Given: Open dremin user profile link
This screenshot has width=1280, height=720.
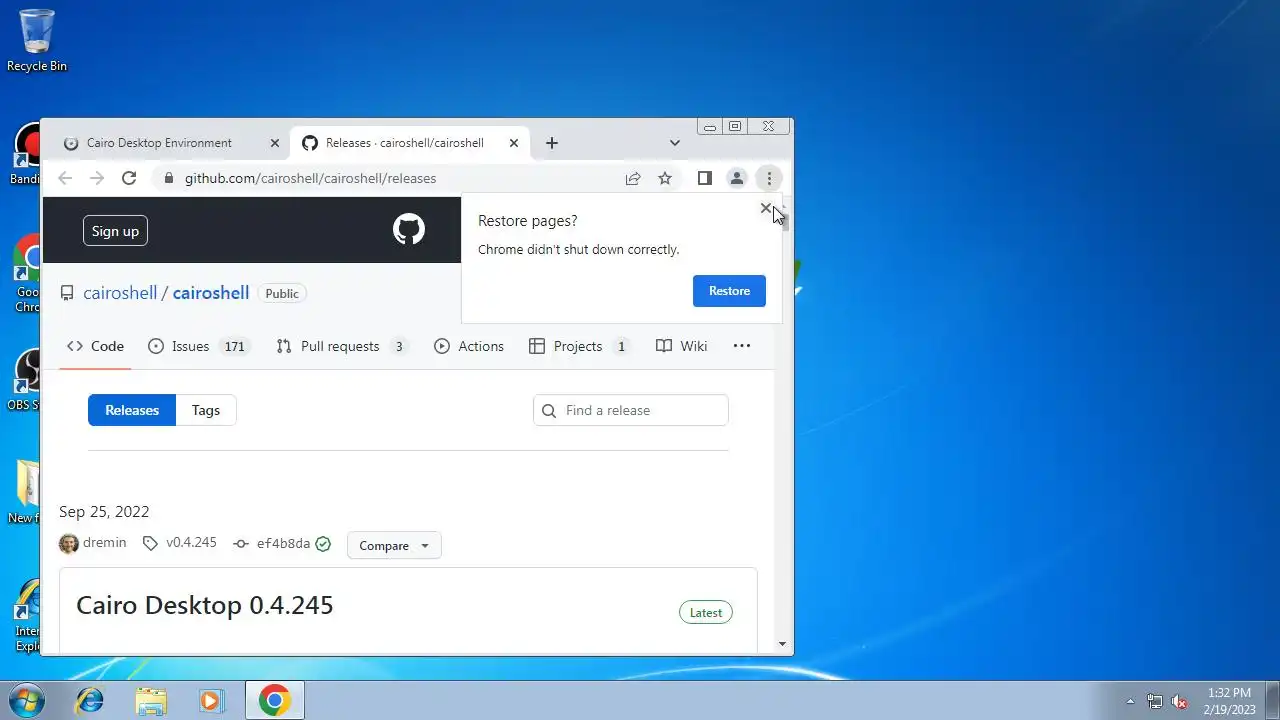Looking at the screenshot, I should point(104,543).
